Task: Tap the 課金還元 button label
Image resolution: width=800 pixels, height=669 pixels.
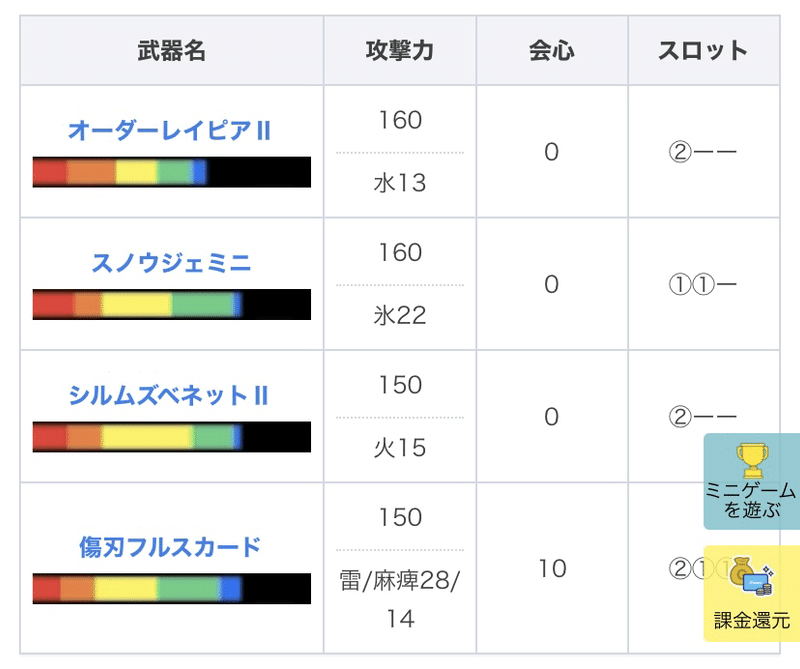Action: tap(751, 621)
